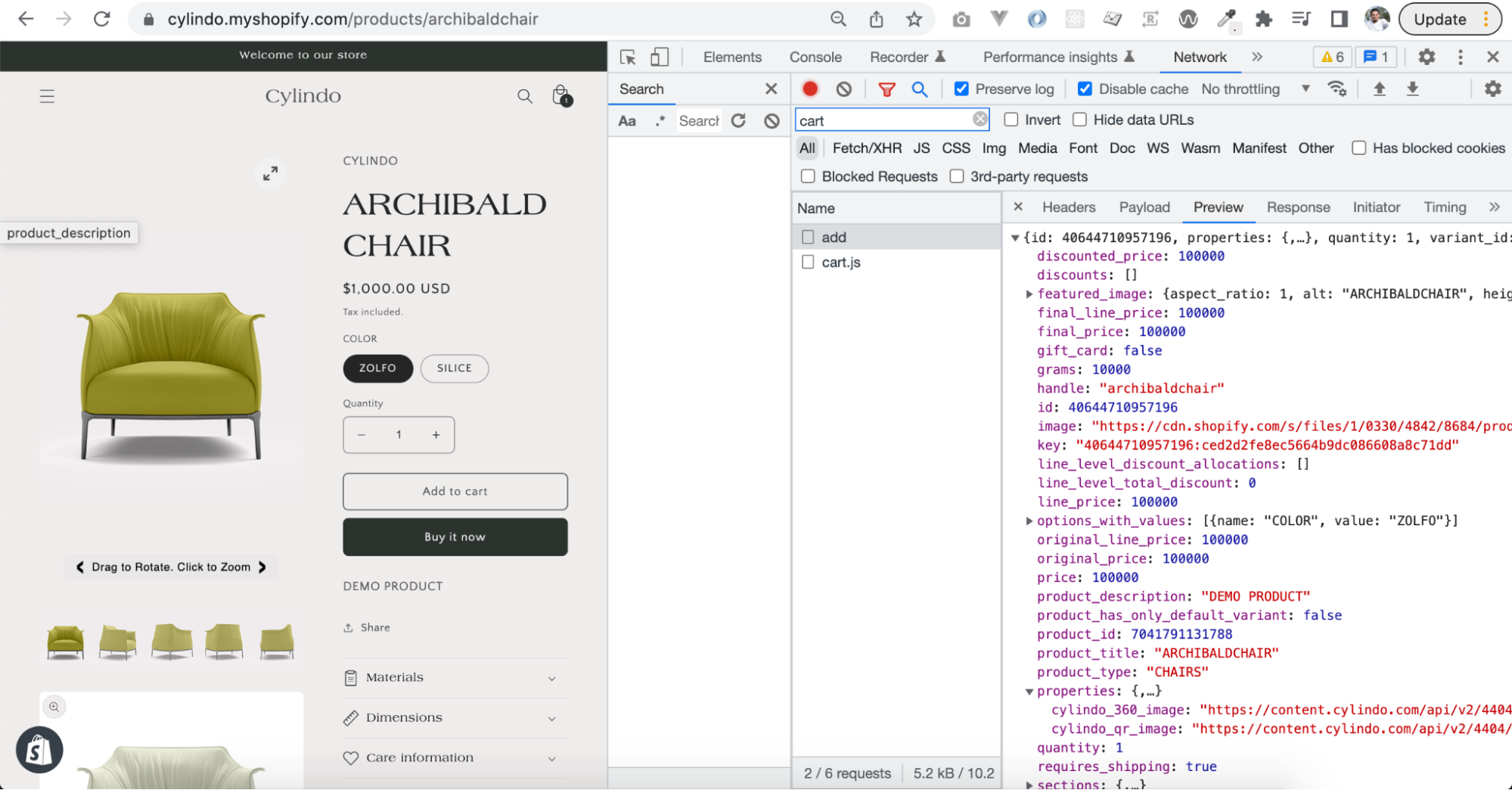Select first chair thumbnail
The image size is (1512, 790).
pos(66,642)
